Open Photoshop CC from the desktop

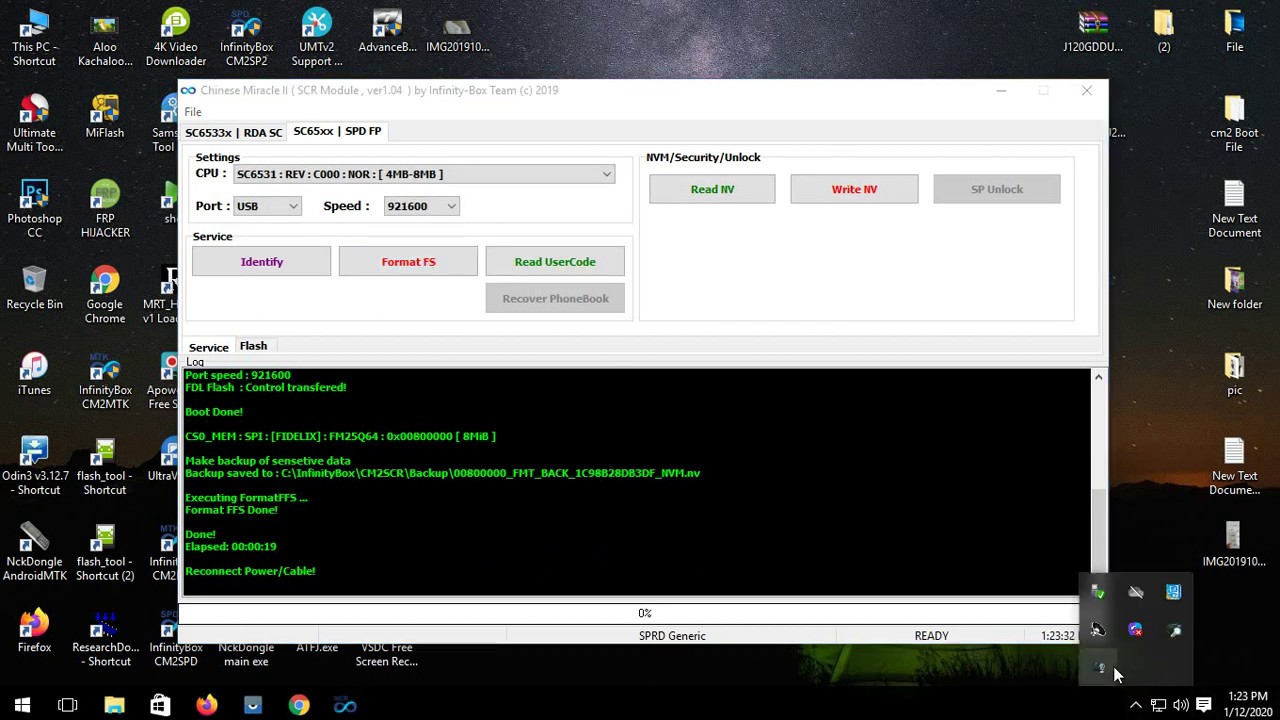[x=34, y=210]
